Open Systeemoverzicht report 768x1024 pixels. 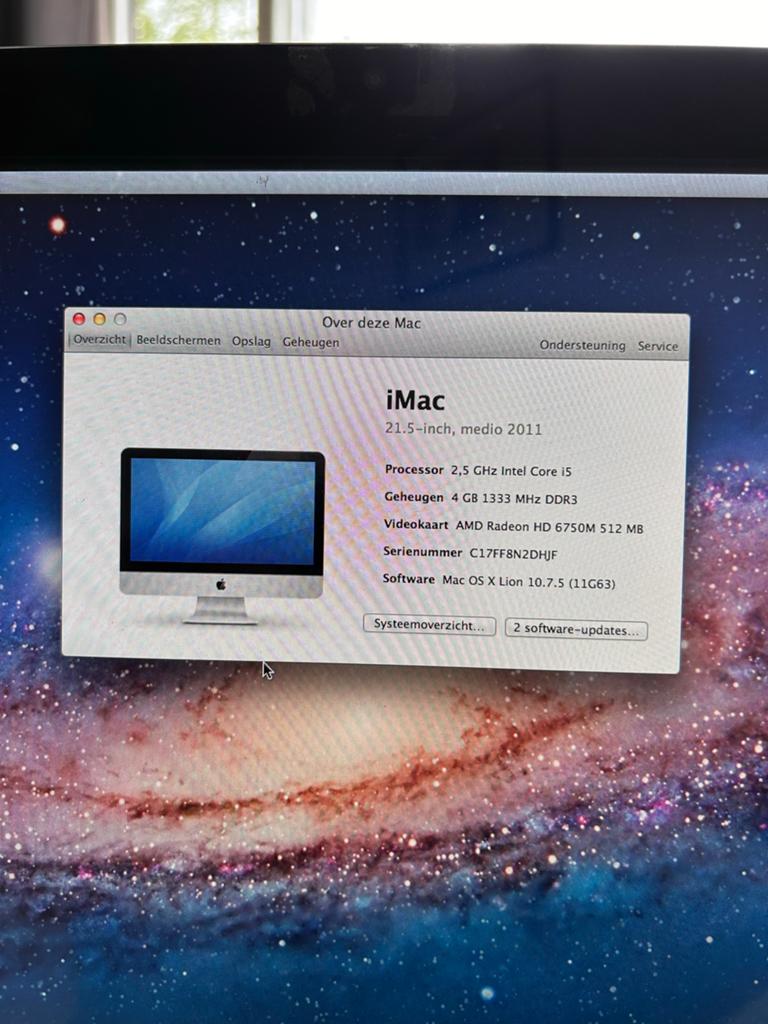pos(429,625)
